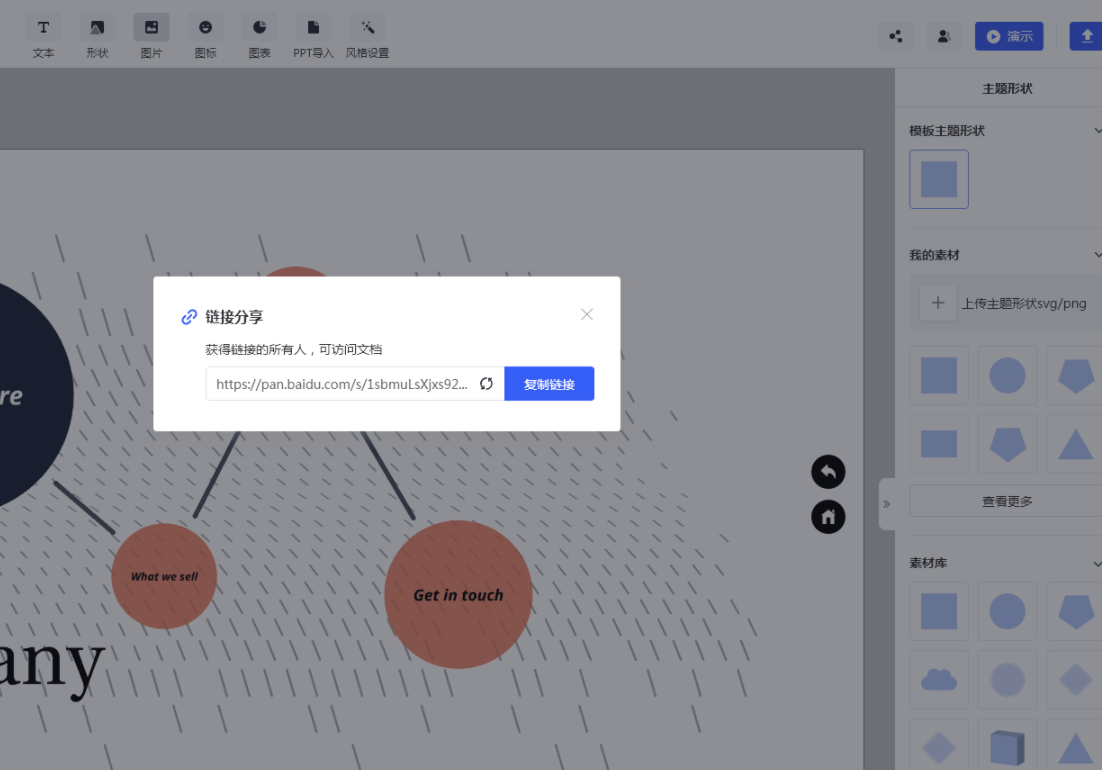Choose rectangle in 我的素材

[939, 443]
